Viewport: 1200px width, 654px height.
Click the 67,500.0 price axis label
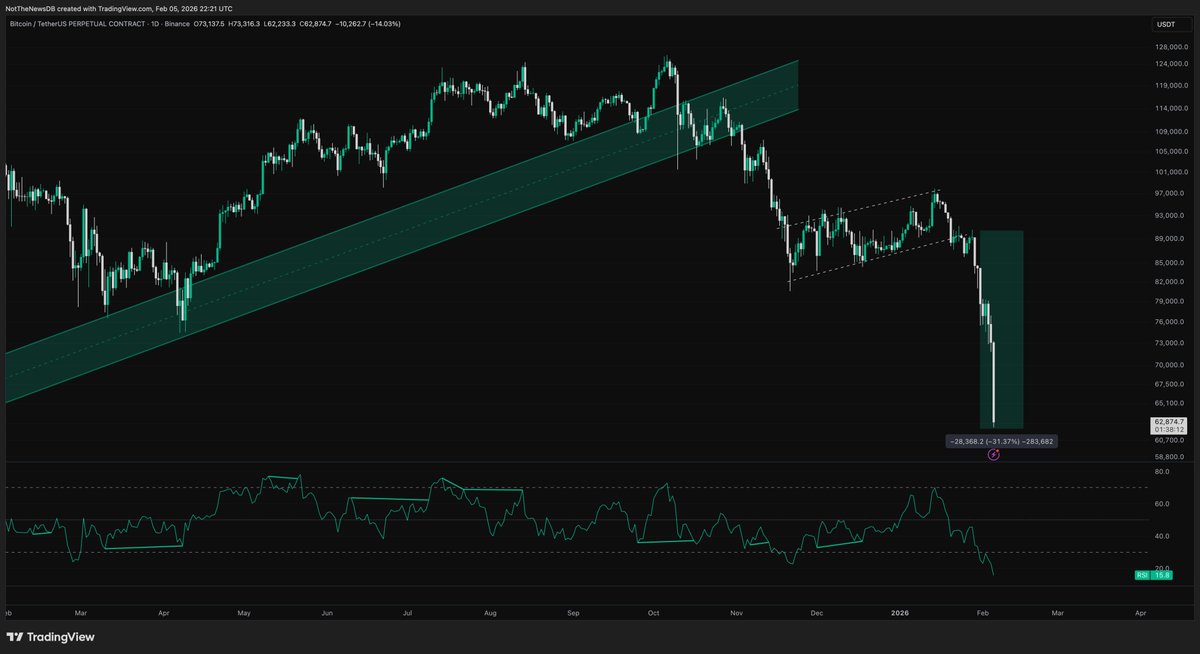point(1169,384)
